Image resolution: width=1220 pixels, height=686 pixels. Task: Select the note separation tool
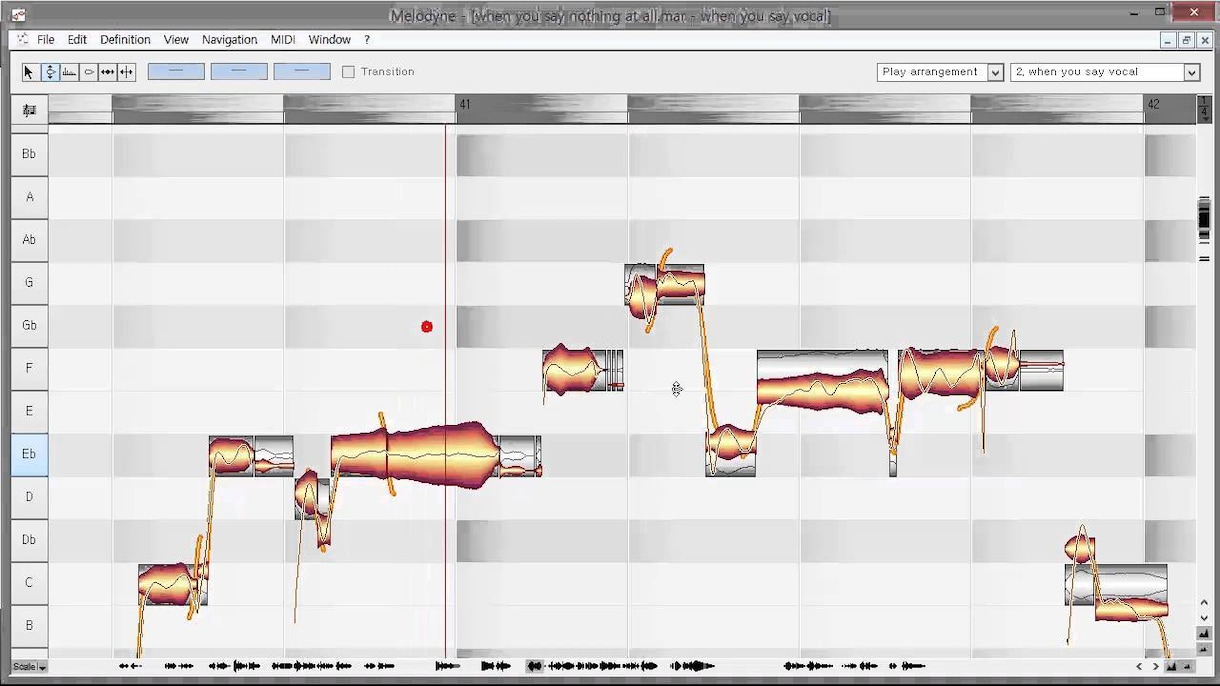126,72
